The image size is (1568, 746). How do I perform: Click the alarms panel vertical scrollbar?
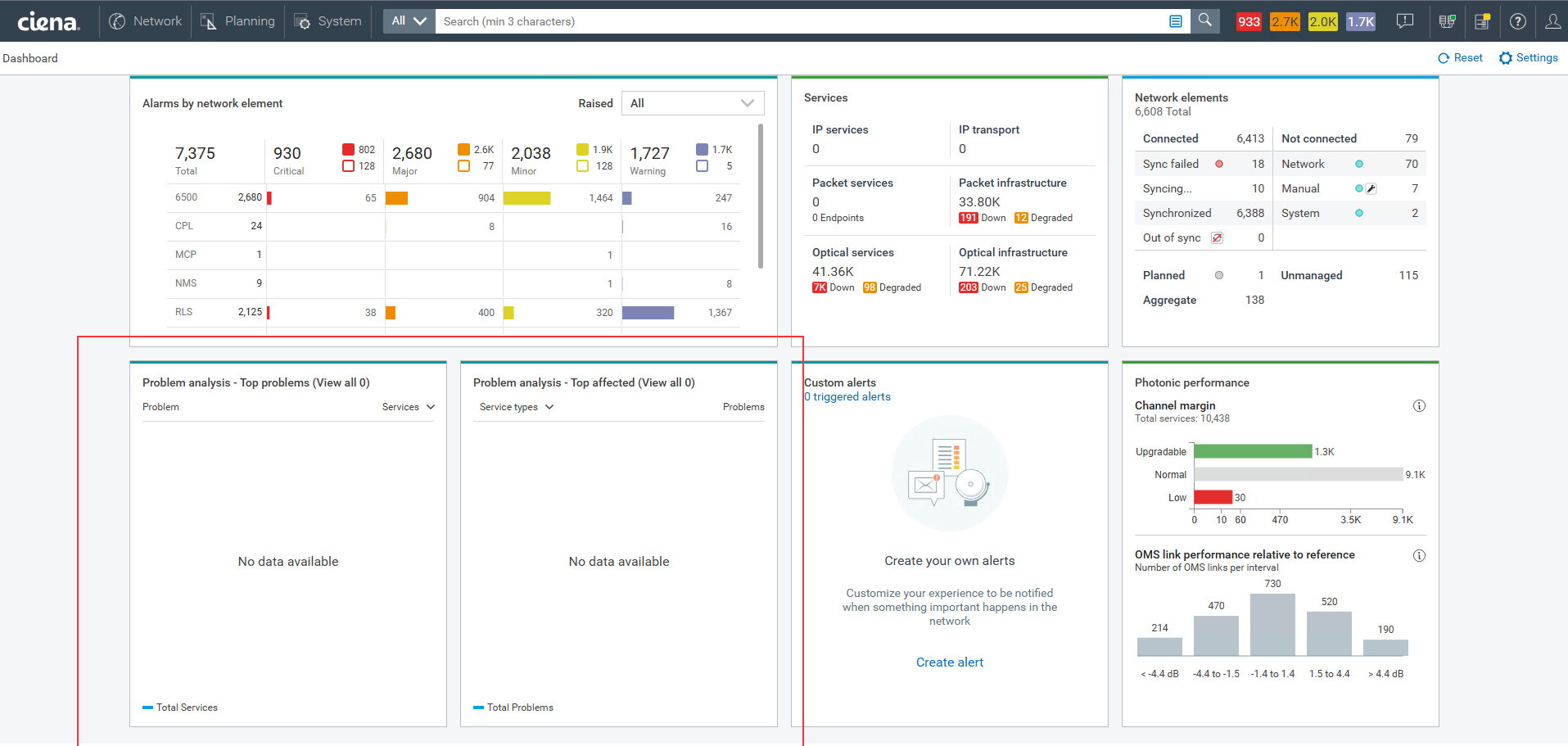pos(761,197)
